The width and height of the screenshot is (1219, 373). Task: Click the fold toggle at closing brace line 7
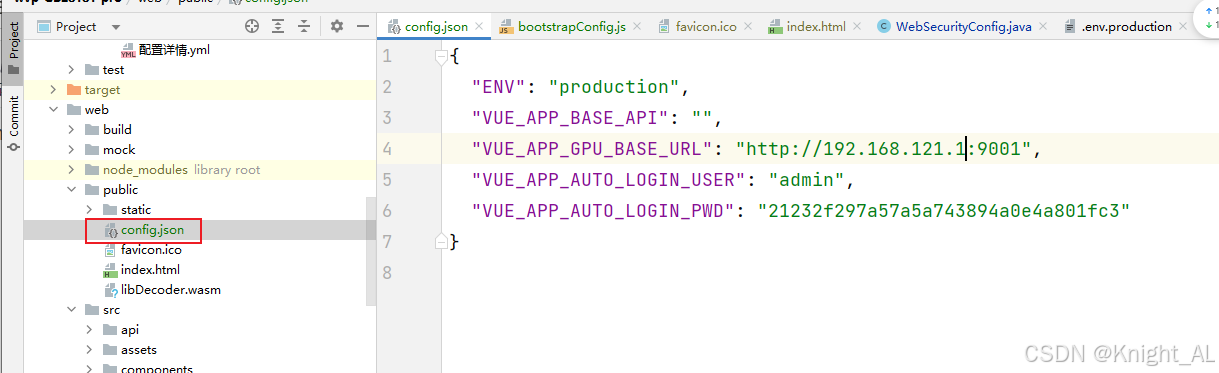point(440,241)
